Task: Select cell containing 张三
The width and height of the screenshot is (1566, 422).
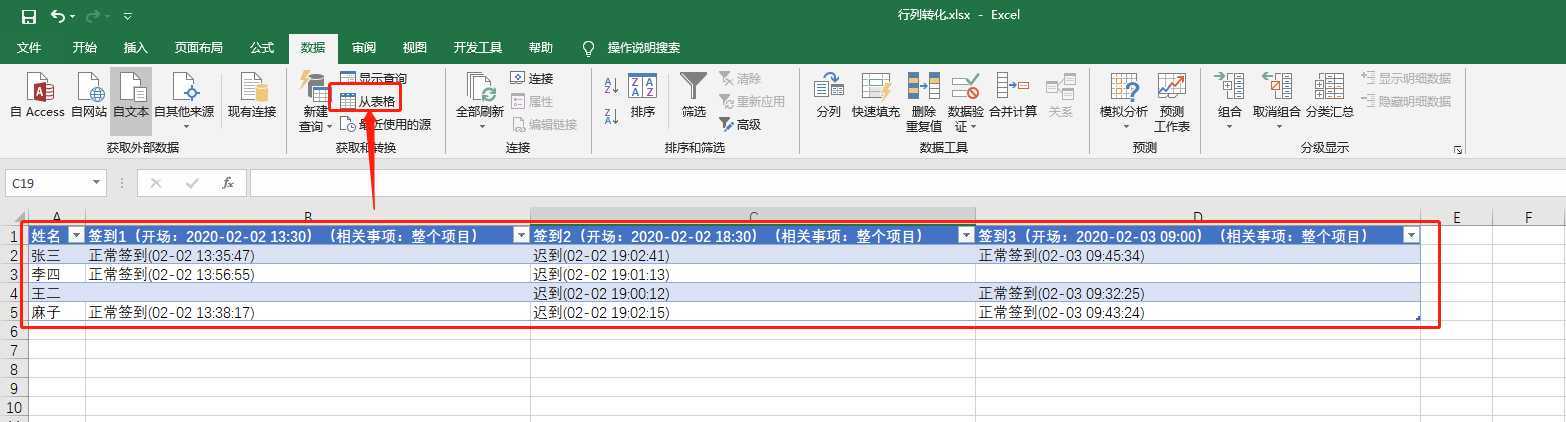Action: 57,255
